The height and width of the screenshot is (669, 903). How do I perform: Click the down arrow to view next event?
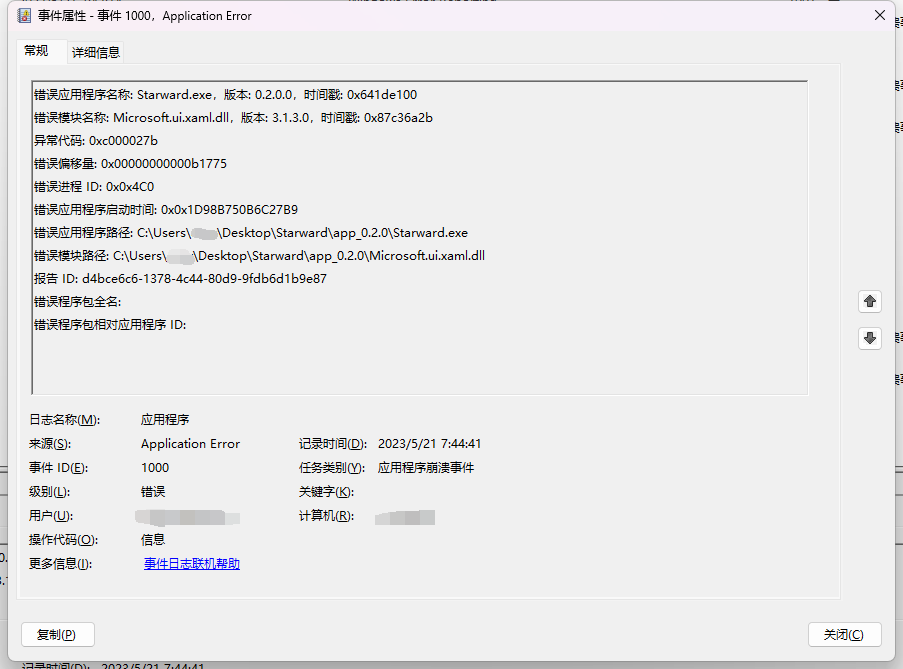tap(869, 338)
